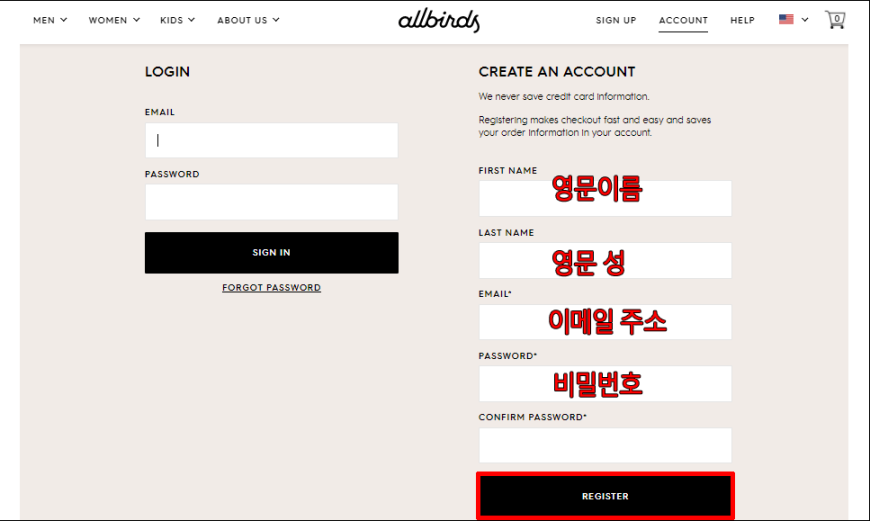Go to Allbirds logo homepage
This screenshot has width=870, height=521.
[x=439, y=21]
